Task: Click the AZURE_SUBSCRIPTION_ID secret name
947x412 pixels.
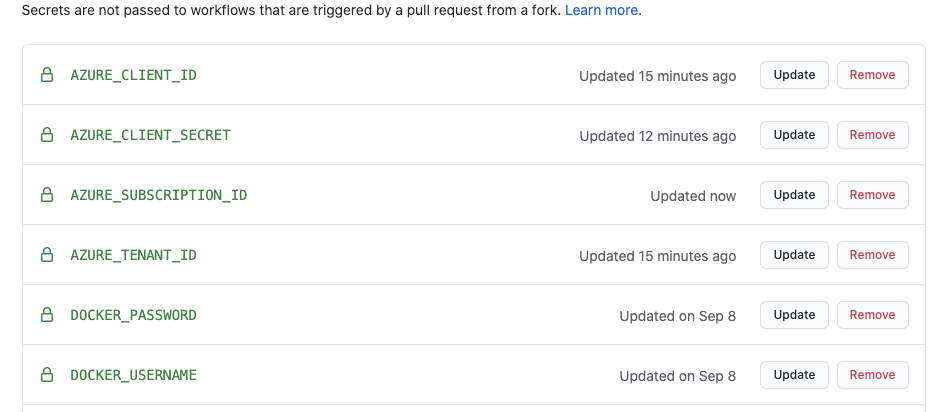Action: click(158, 195)
